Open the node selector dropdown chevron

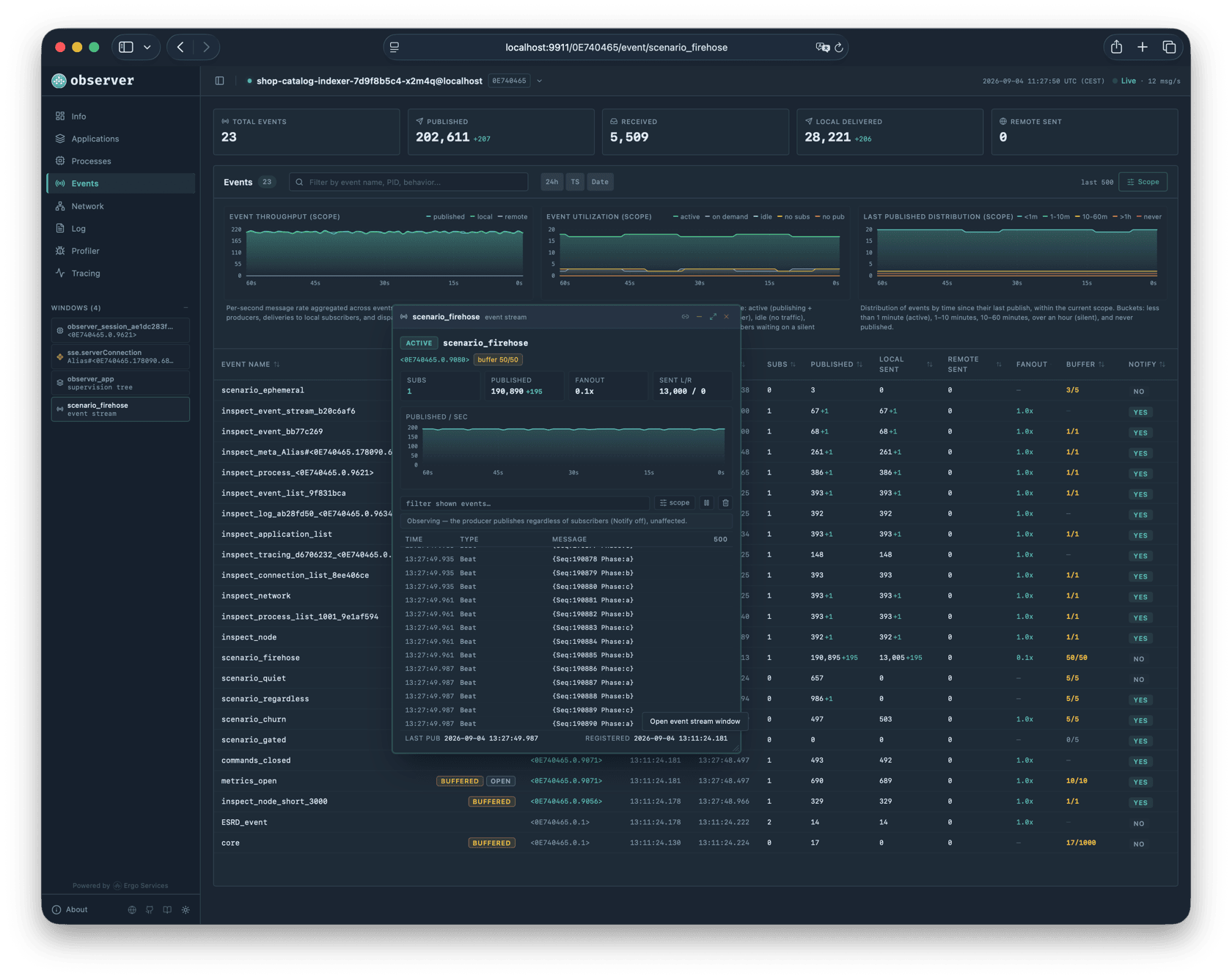click(x=540, y=81)
